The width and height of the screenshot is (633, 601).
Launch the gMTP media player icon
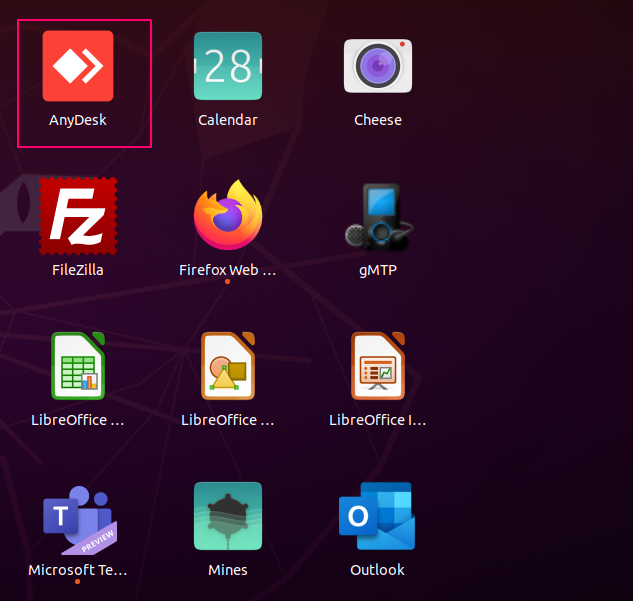coord(379,216)
